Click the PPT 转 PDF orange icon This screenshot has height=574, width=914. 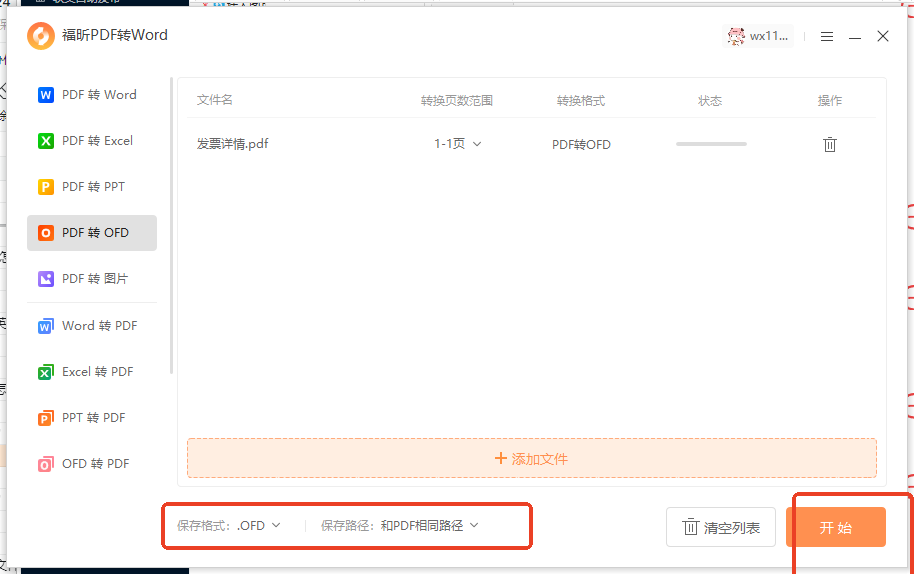[45, 418]
